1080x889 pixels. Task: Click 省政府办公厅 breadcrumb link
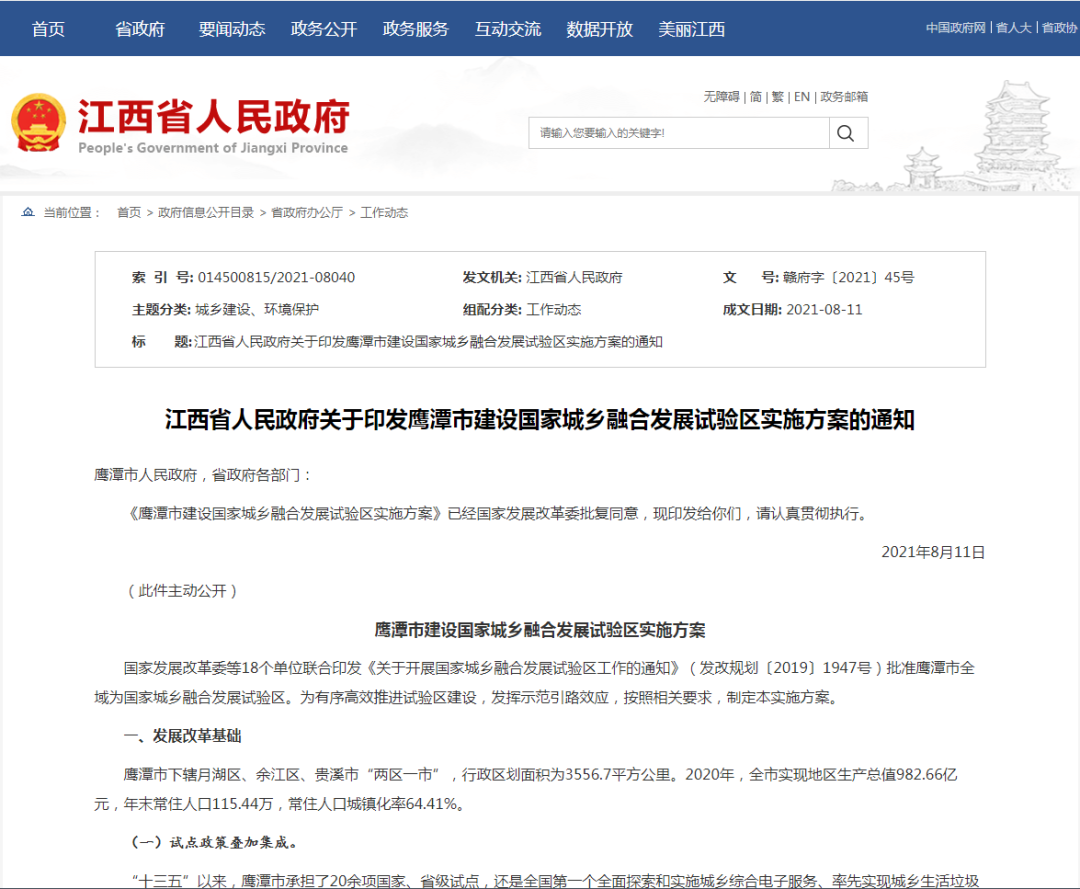307,213
